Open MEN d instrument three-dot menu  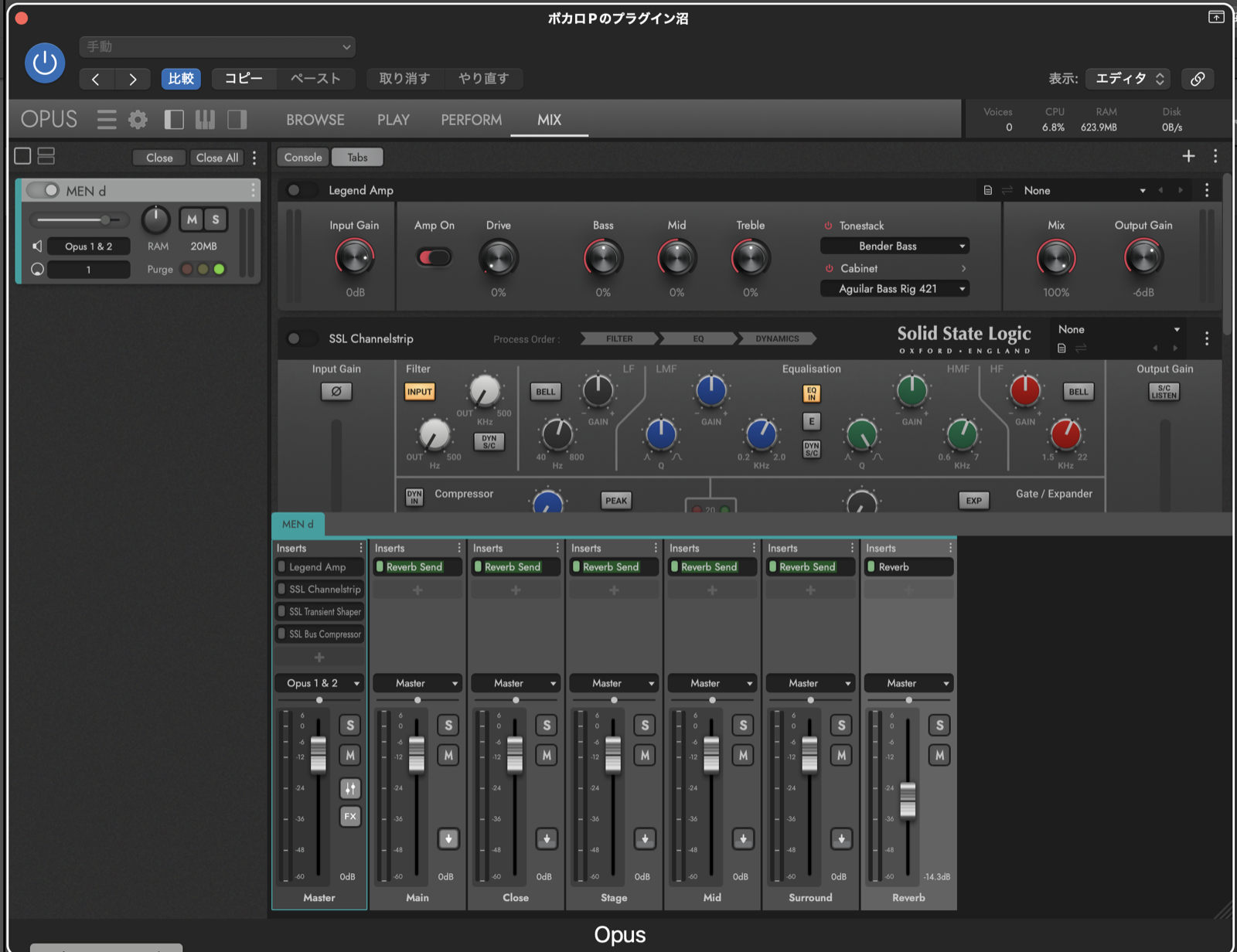[x=253, y=190]
